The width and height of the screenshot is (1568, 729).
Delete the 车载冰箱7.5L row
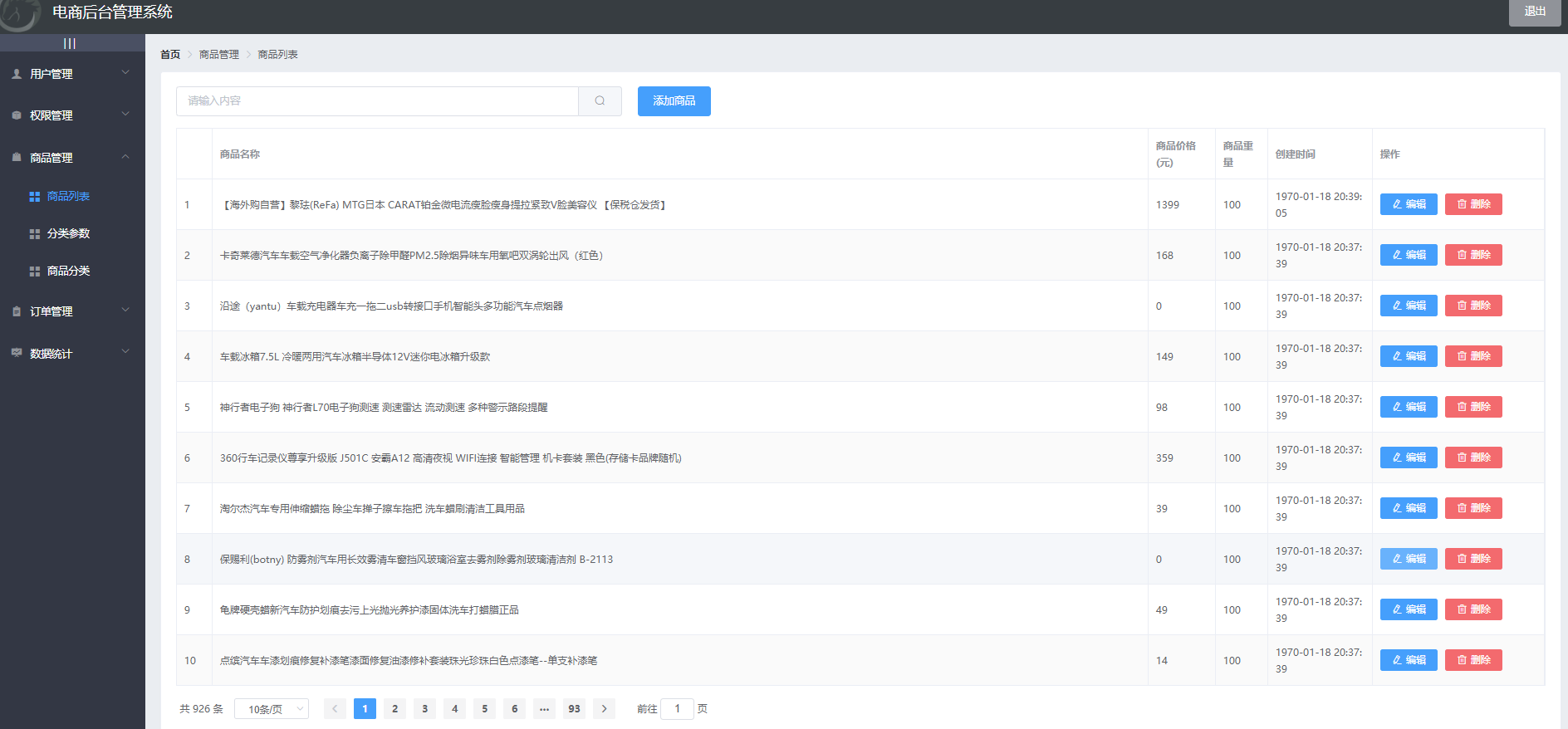[1473, 356]
